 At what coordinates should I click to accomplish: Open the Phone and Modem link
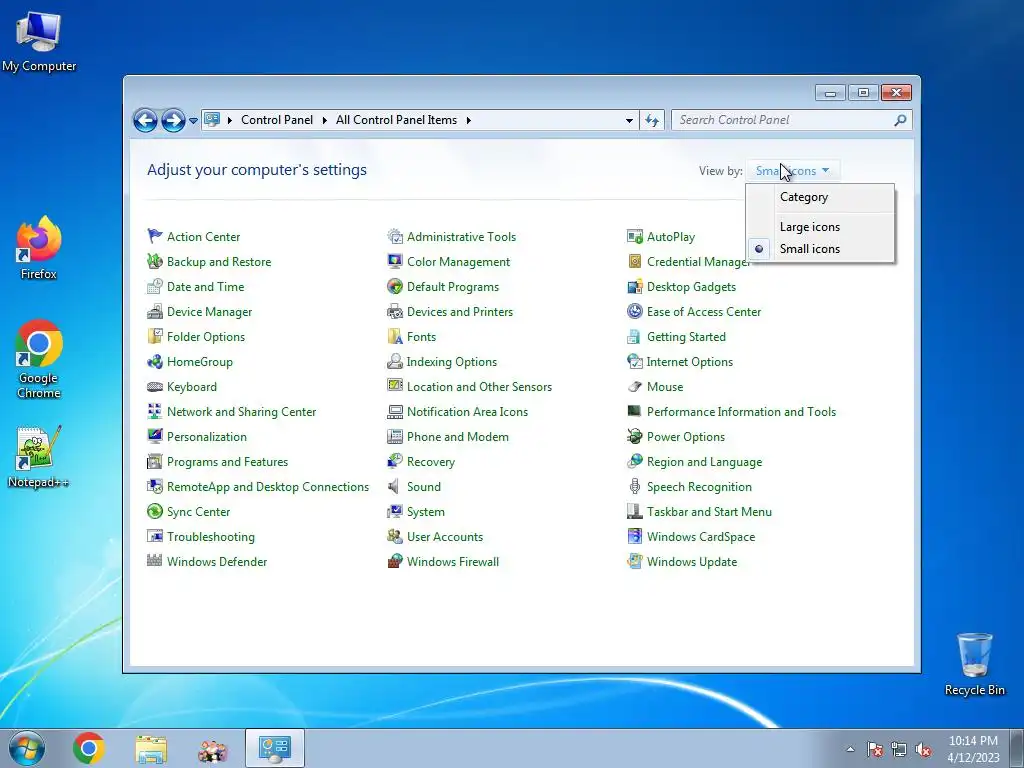[x=458, y=437]
